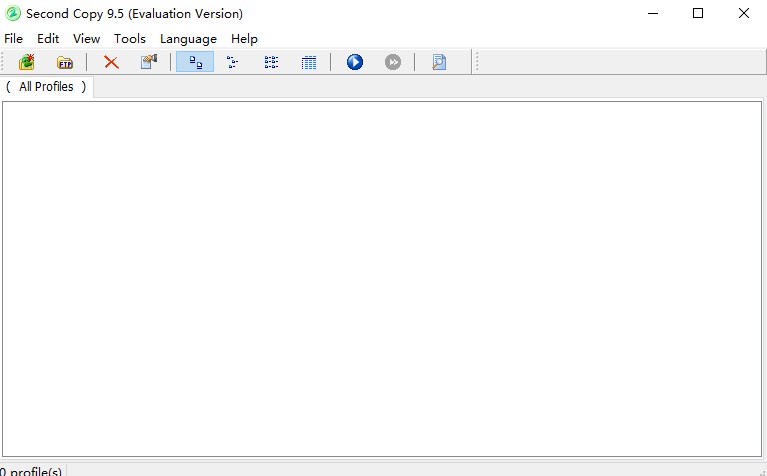Viewport: 767px width, 476px height.
Task: Click the New Profile toolbar icon
Action: click(x=27, y=62)
